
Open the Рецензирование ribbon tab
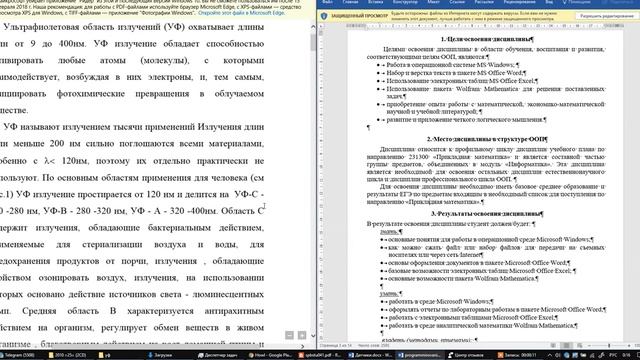click(x=519, y=2)
